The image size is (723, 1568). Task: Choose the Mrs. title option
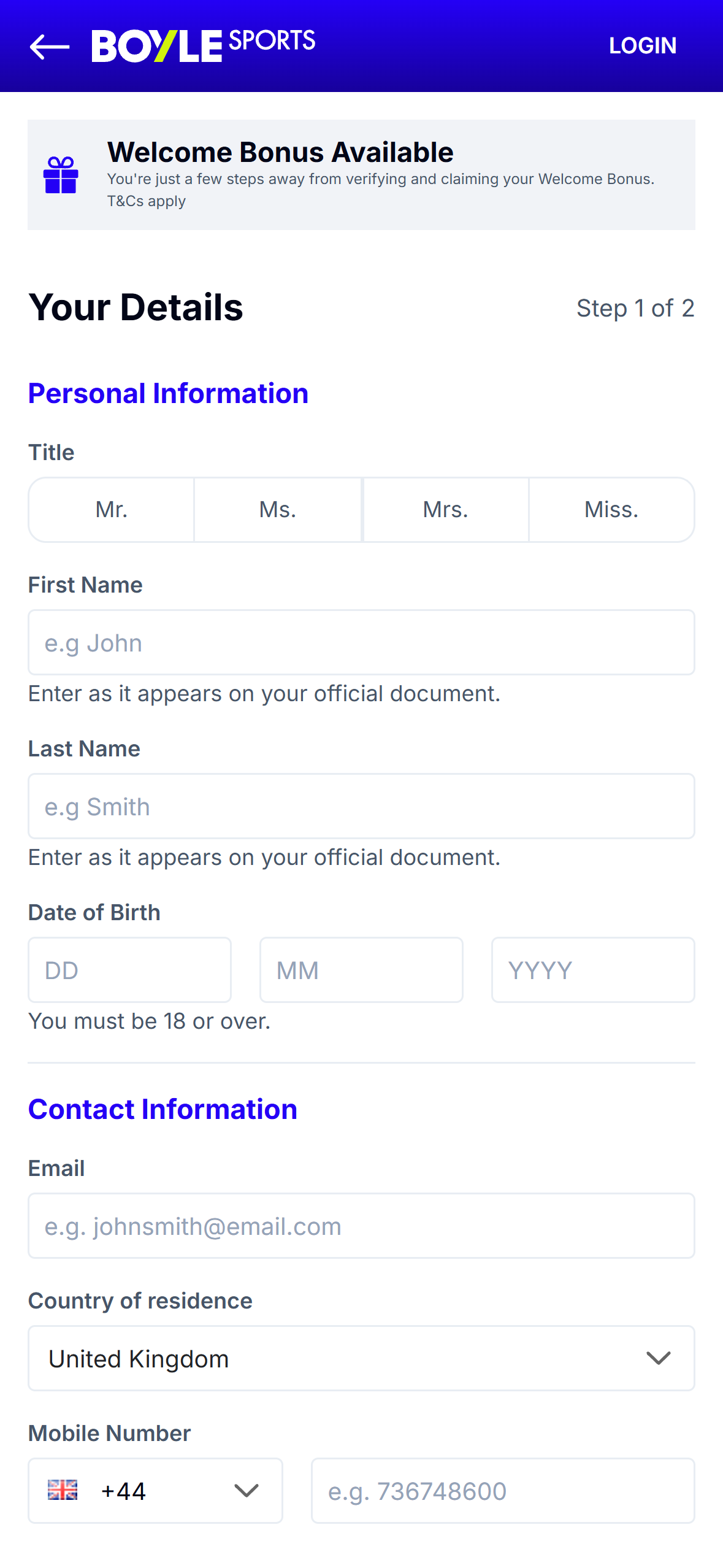(446, 510)
